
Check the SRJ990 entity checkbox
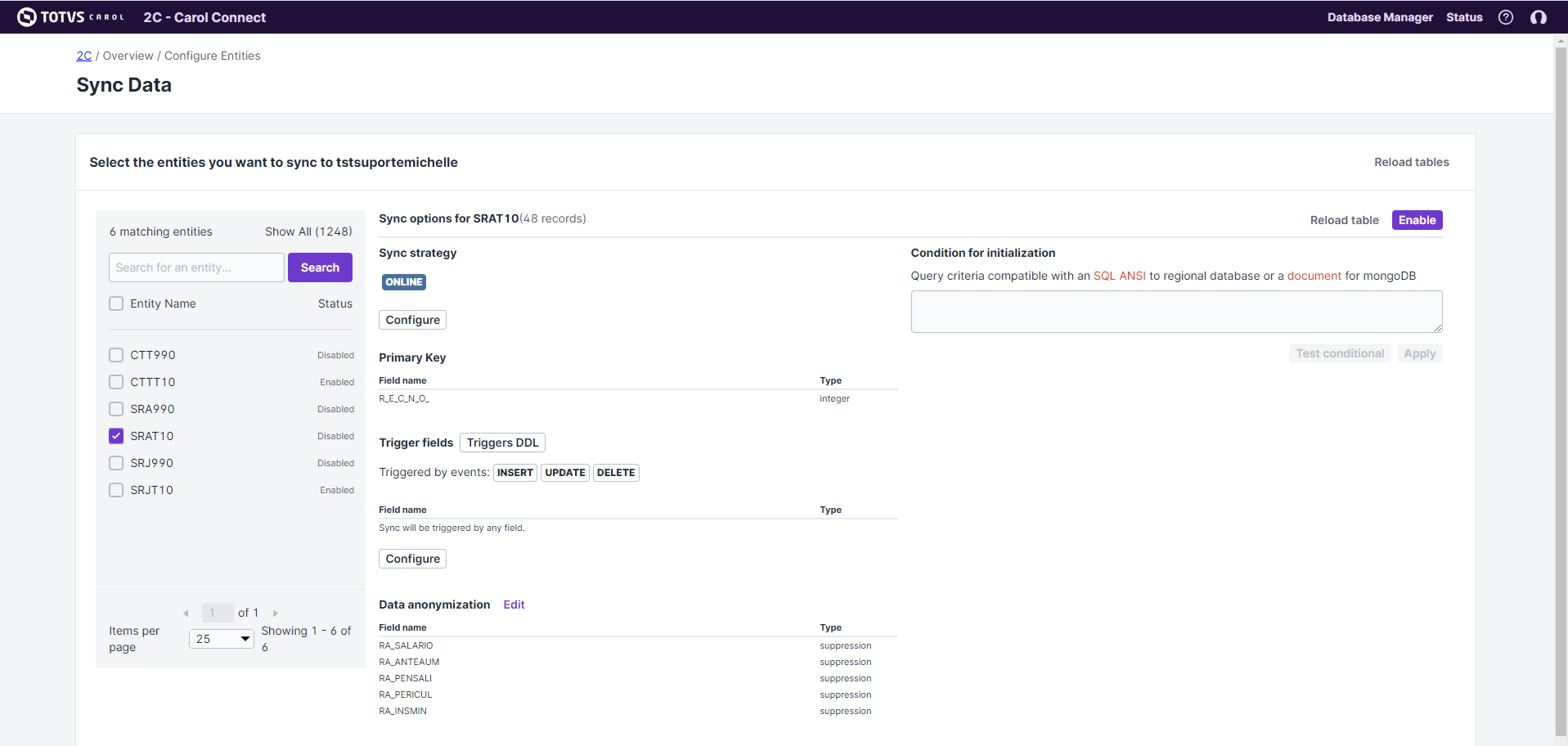[x=116, y=463]
